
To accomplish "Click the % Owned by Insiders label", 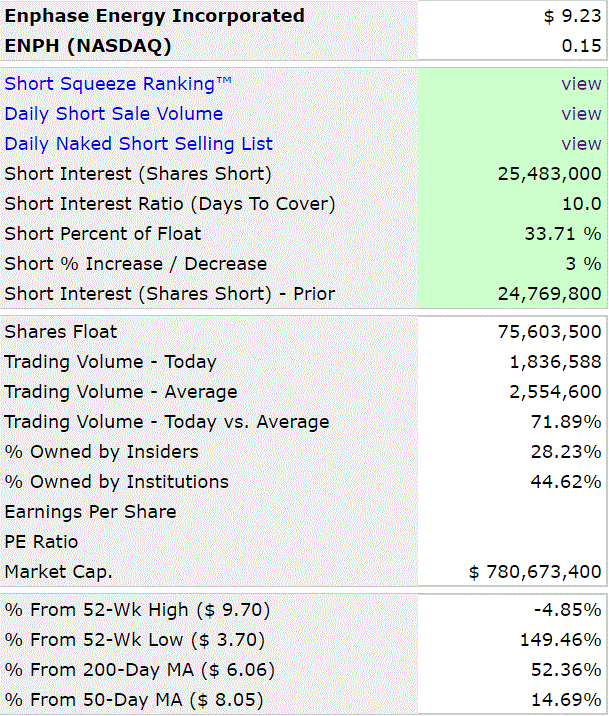I will (102, 452).
